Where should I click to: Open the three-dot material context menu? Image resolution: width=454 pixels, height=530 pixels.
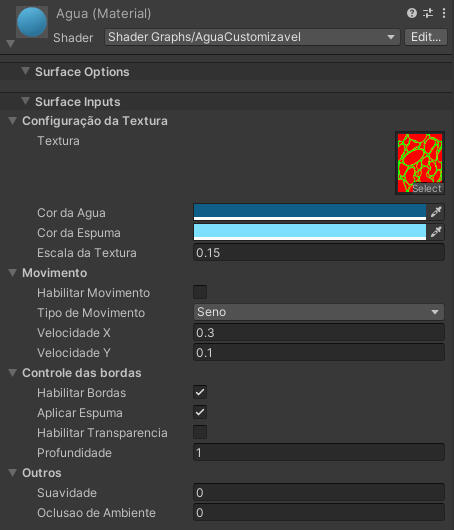click(444, 13)
